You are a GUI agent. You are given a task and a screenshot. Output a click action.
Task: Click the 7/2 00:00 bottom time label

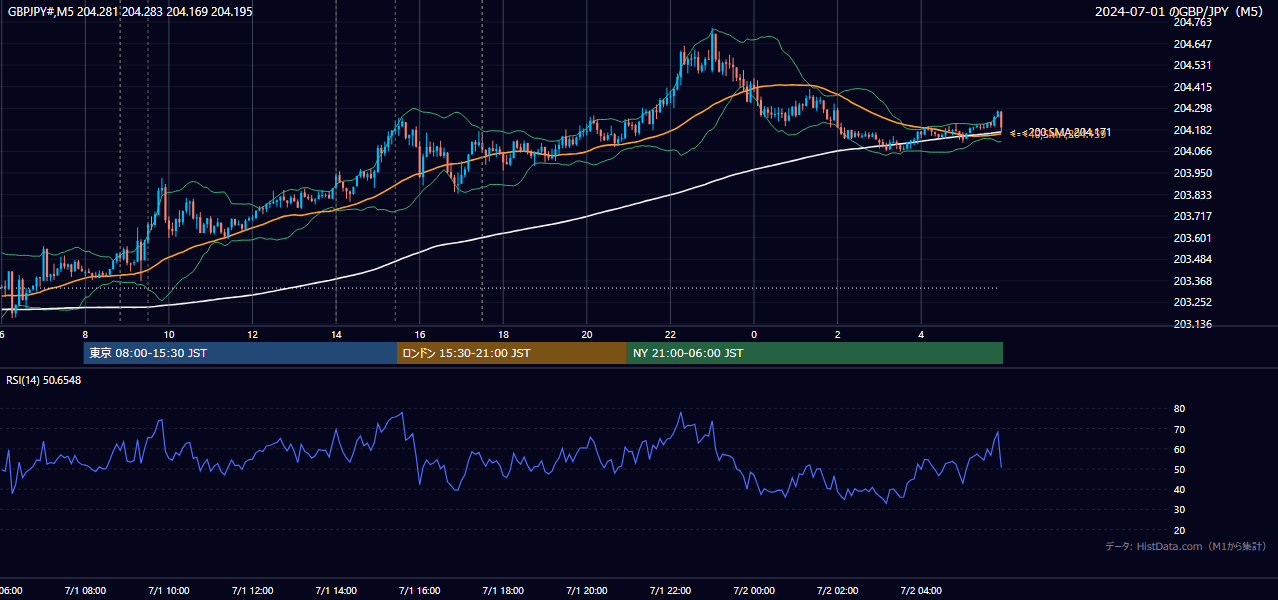point(754,591)
